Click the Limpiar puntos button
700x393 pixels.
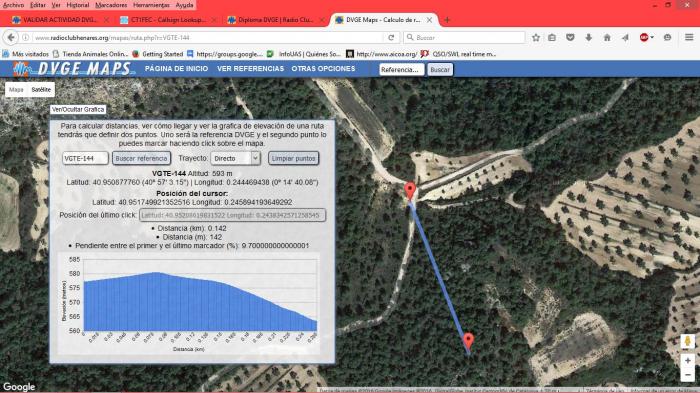(x=293, y=159)
